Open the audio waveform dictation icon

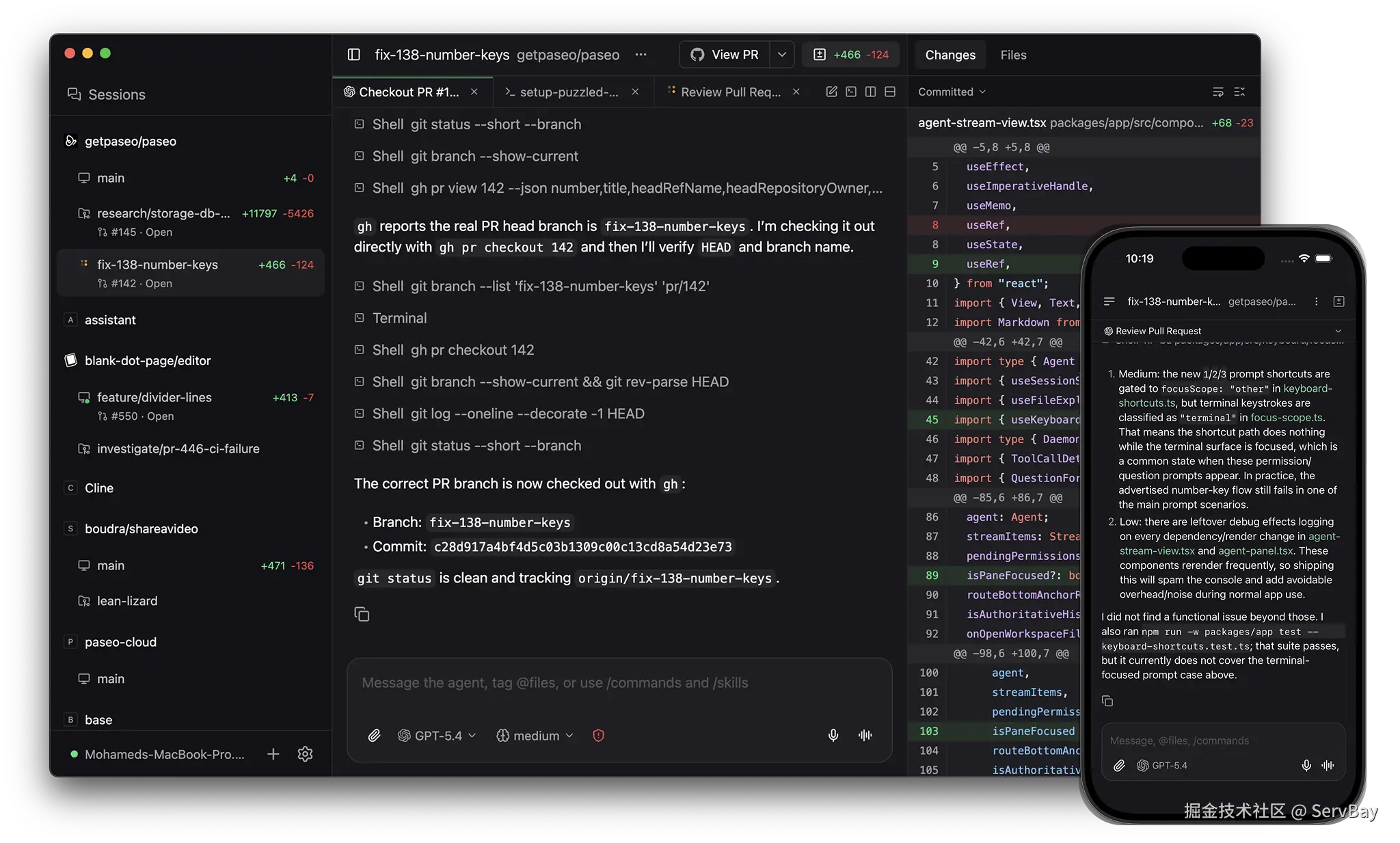[x=865, y=736]
